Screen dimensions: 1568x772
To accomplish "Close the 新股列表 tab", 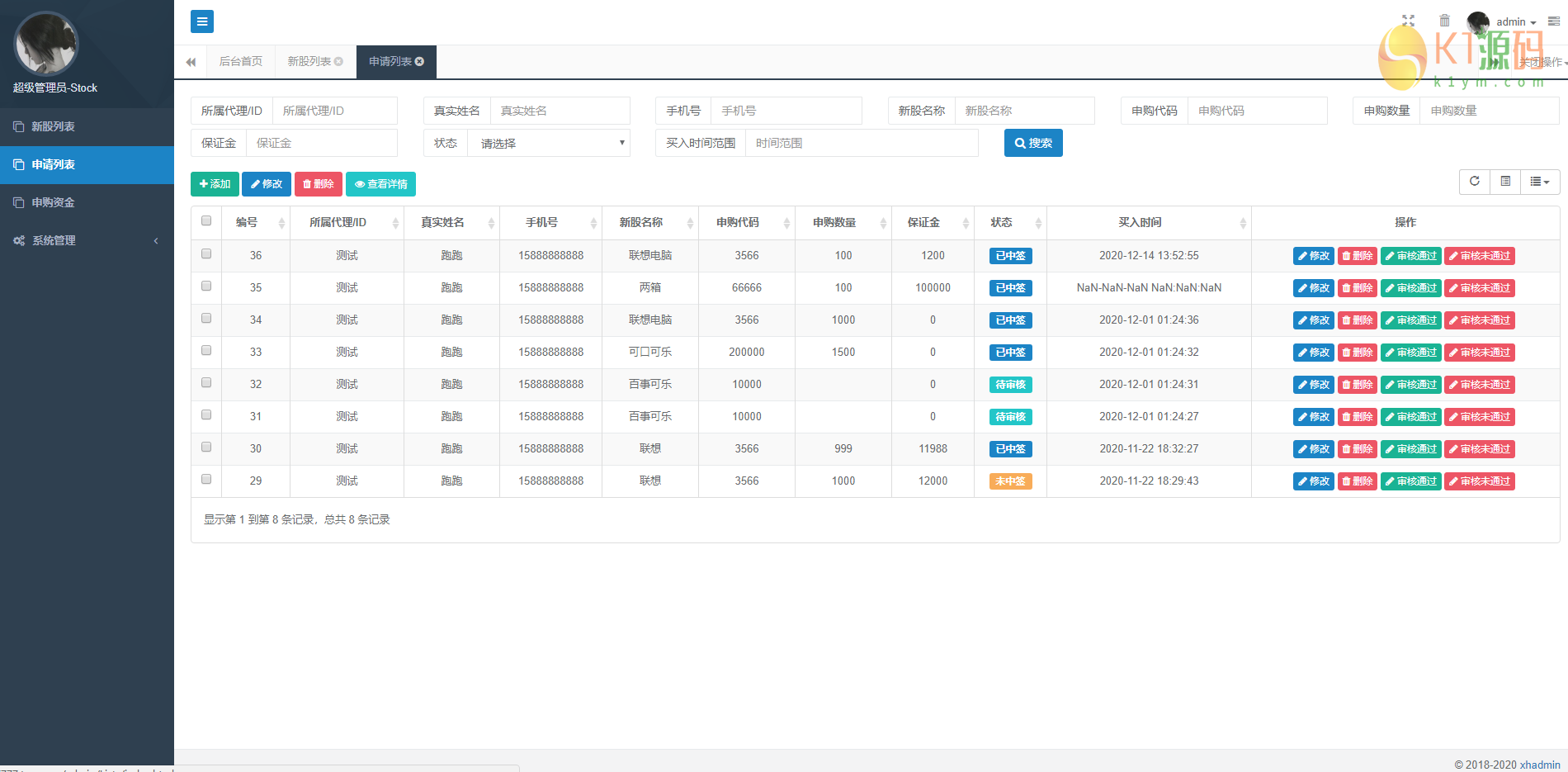I will 338,62.
